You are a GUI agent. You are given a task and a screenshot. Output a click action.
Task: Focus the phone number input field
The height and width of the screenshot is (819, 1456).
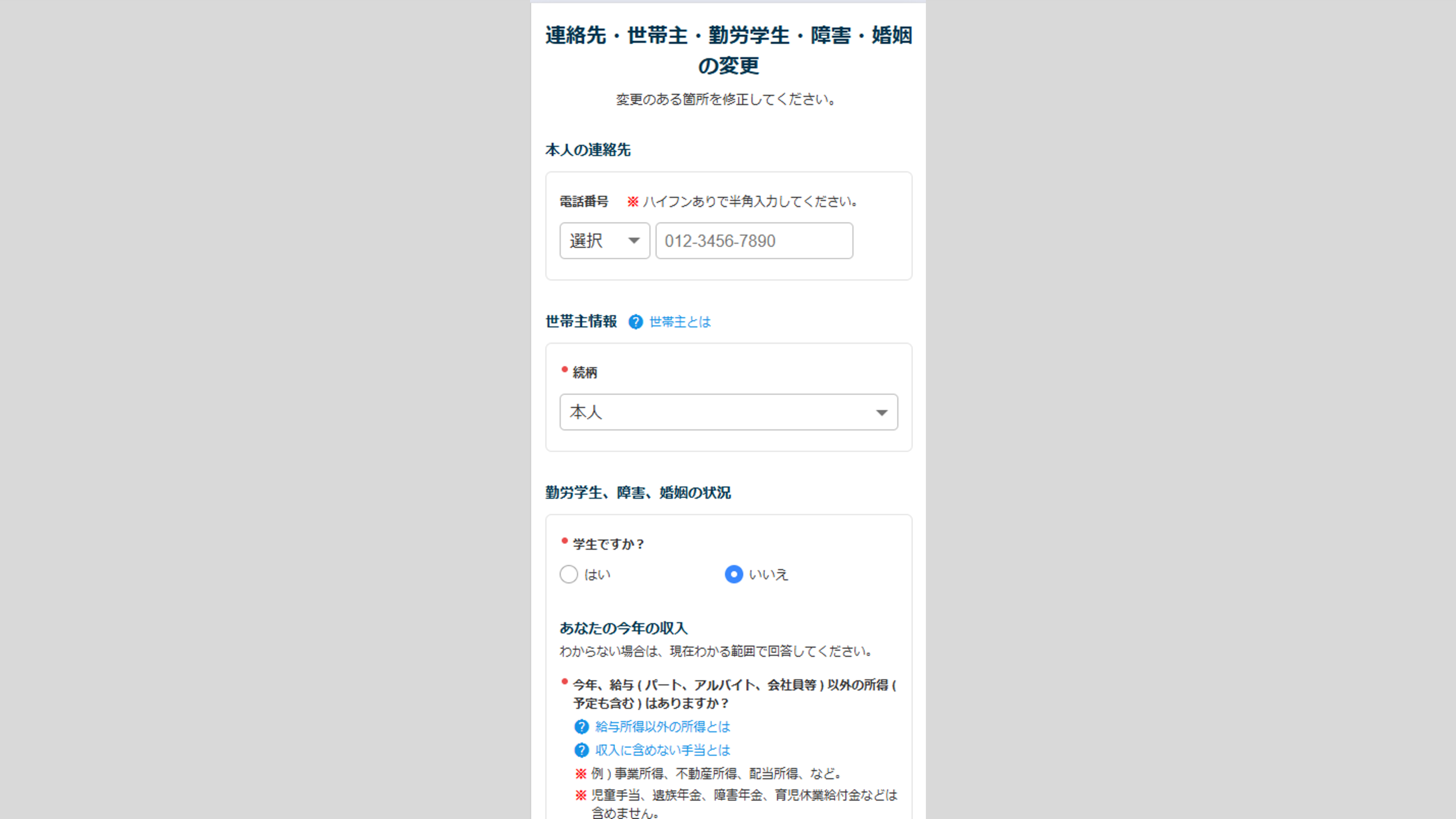754,241
